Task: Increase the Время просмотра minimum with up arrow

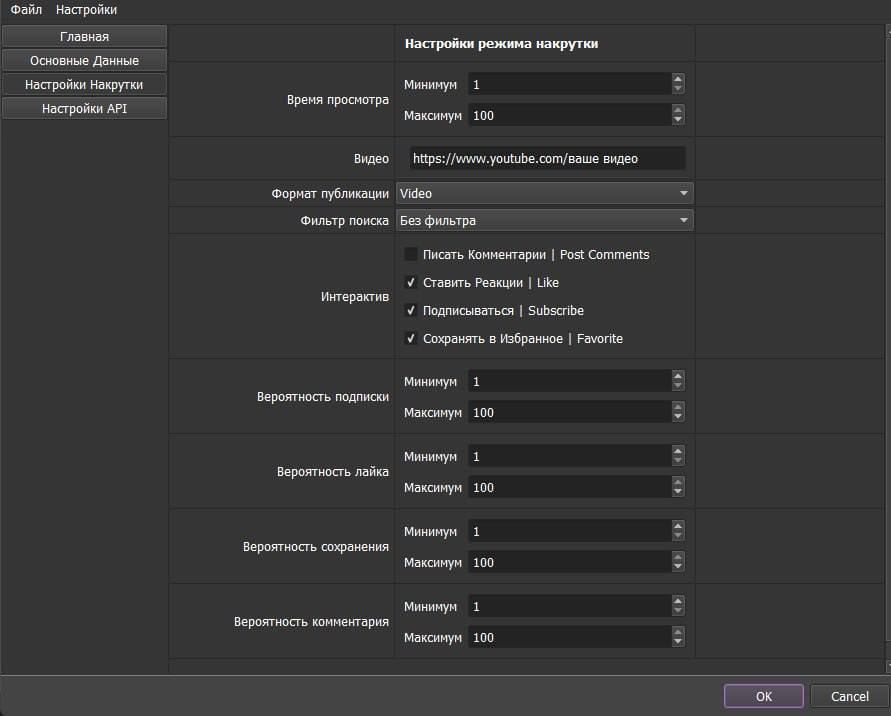Action: pyautogui.click(x=679, y=80)
